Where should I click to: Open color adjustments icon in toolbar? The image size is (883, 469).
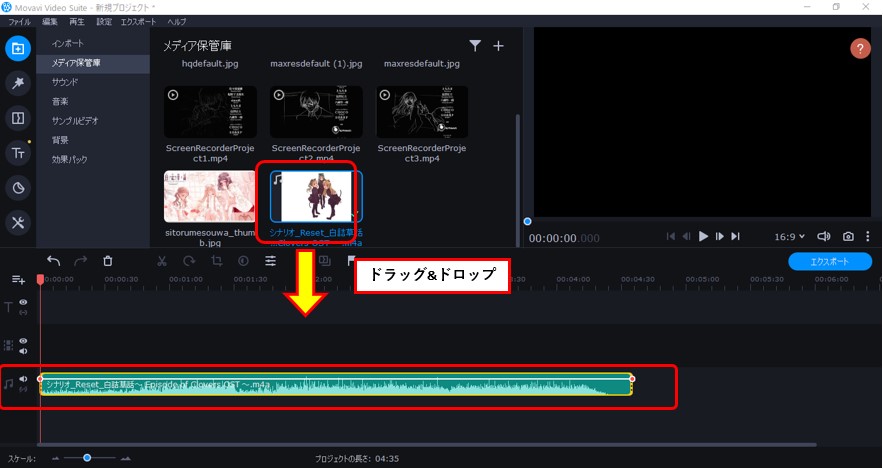pyautogui.click(x=243, y=261)
